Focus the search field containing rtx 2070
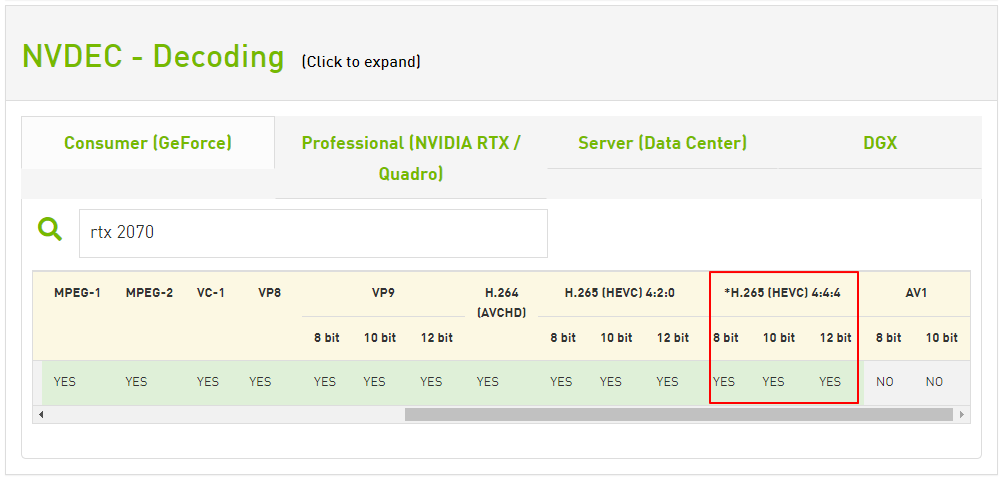 [x=313, y=233]
